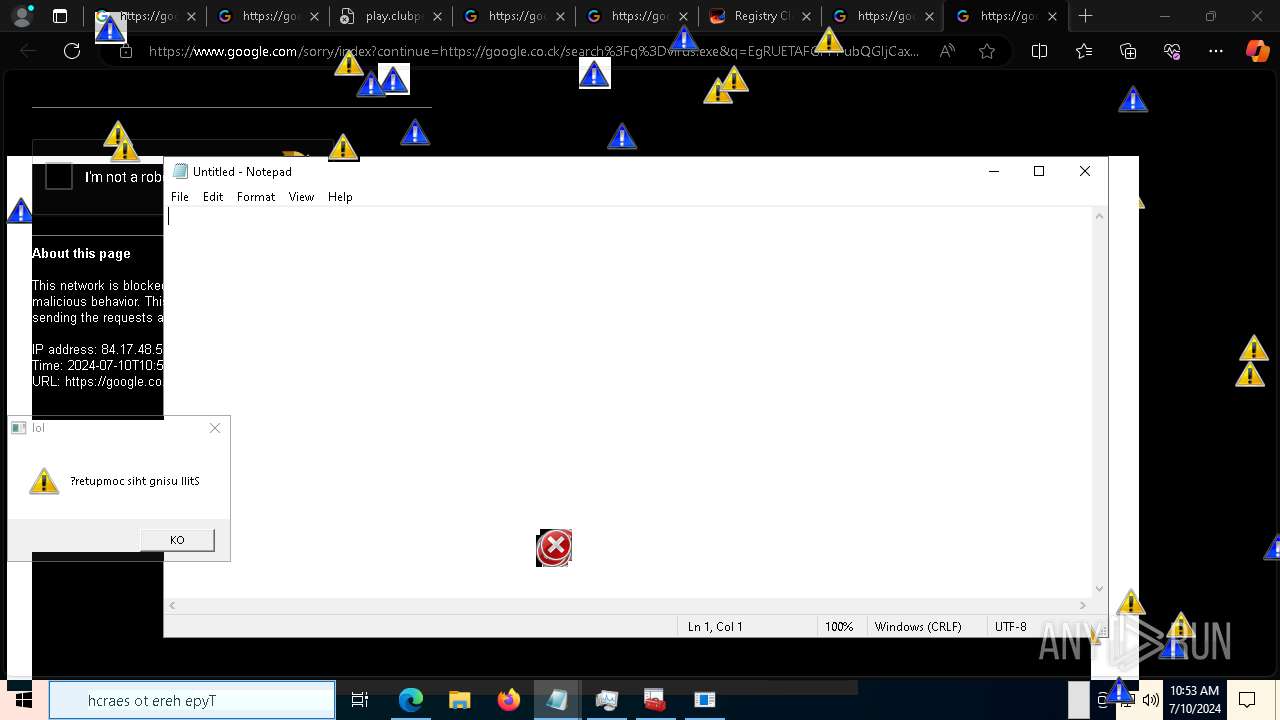
Task: Click the About this page heading
Action: 81,254
